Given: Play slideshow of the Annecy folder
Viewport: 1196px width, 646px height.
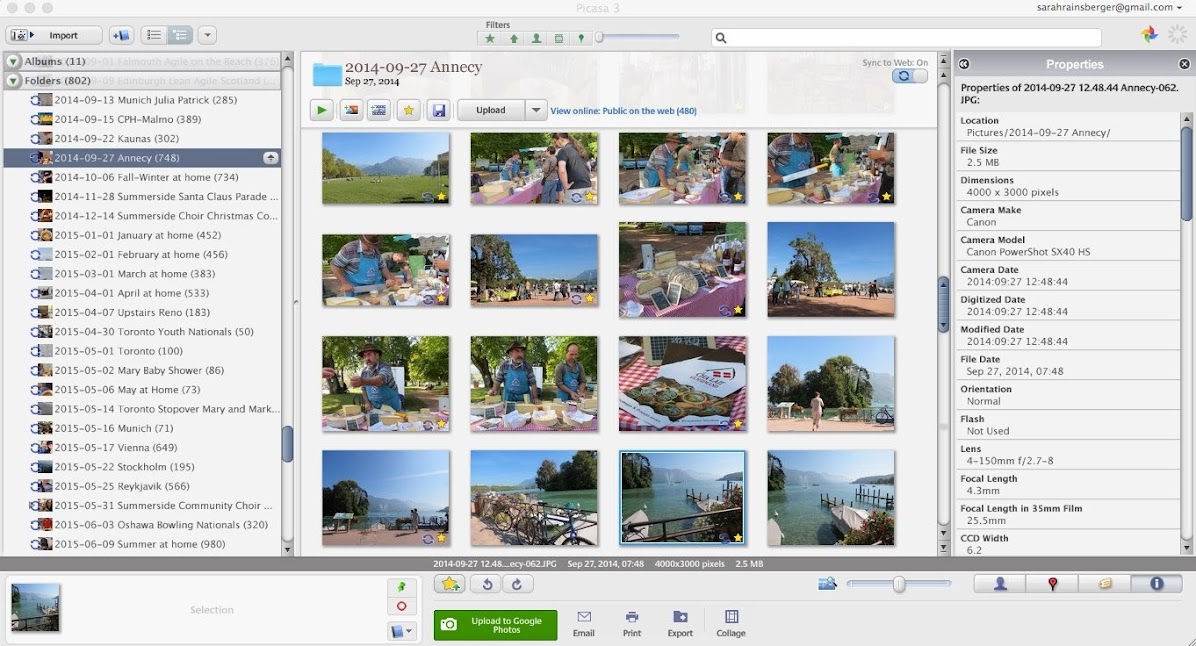Looking at the screenshot, I should pos(322,111).
